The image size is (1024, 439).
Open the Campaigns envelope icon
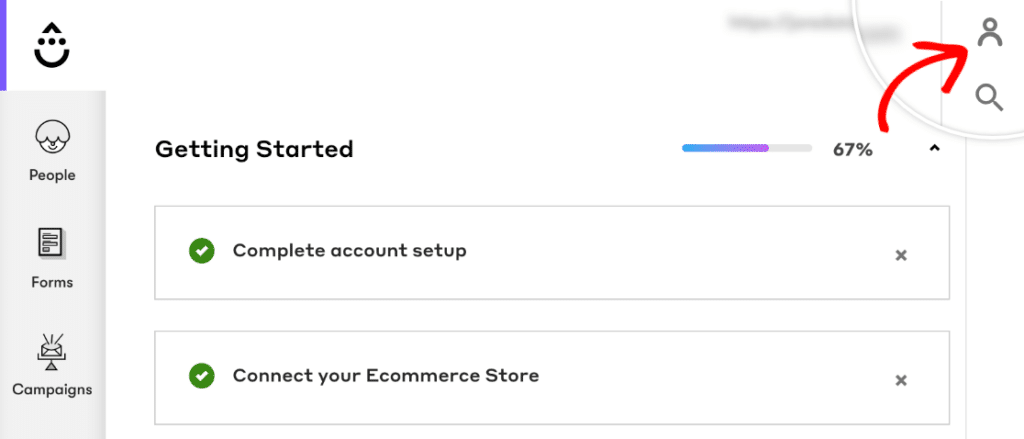[x=52, y=350]
